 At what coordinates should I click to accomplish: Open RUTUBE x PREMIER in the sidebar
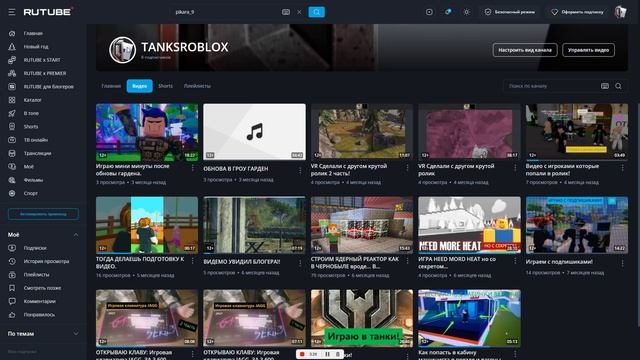44,73
